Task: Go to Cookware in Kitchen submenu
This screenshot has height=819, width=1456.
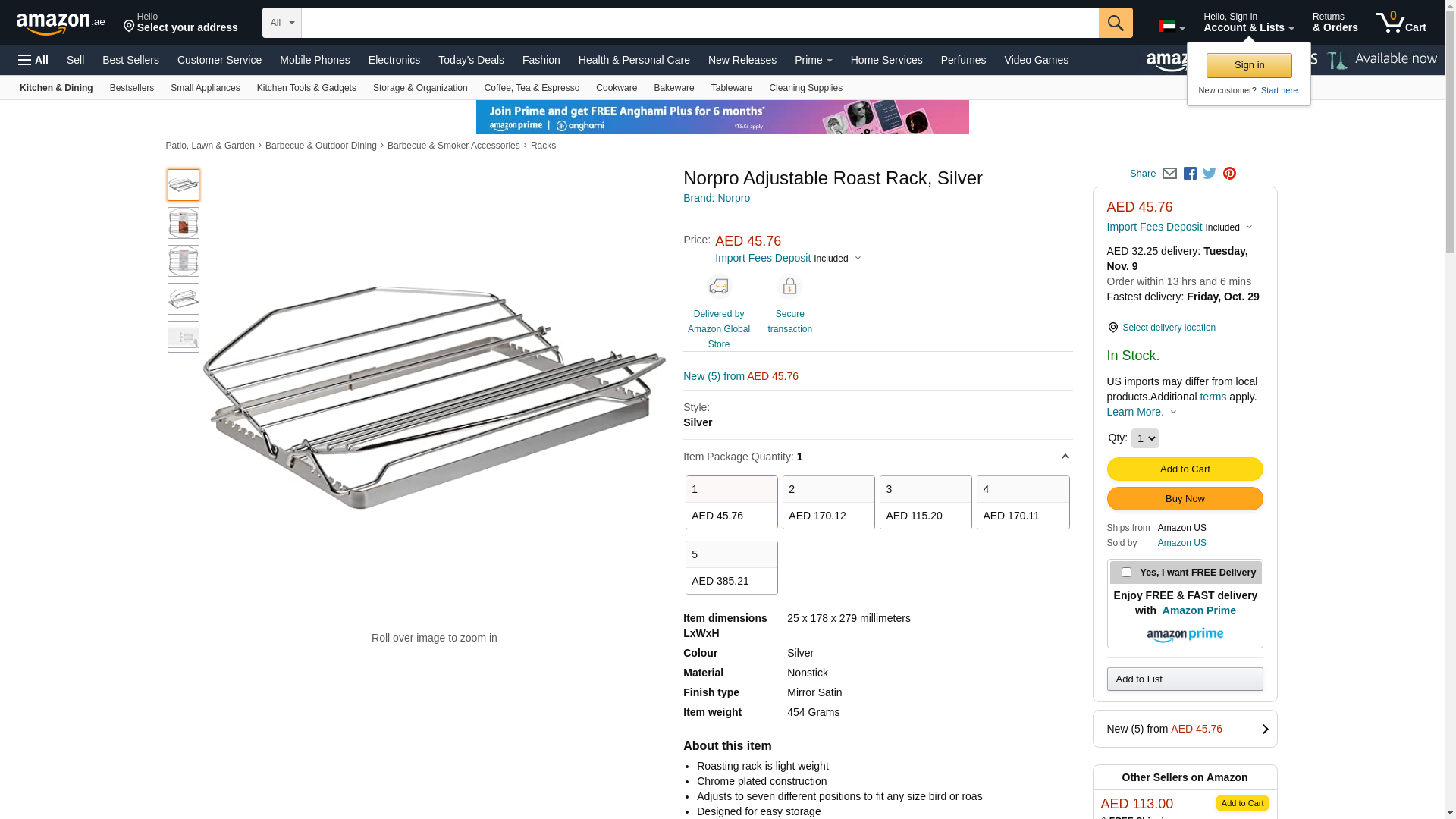Action: click(616, 88)
